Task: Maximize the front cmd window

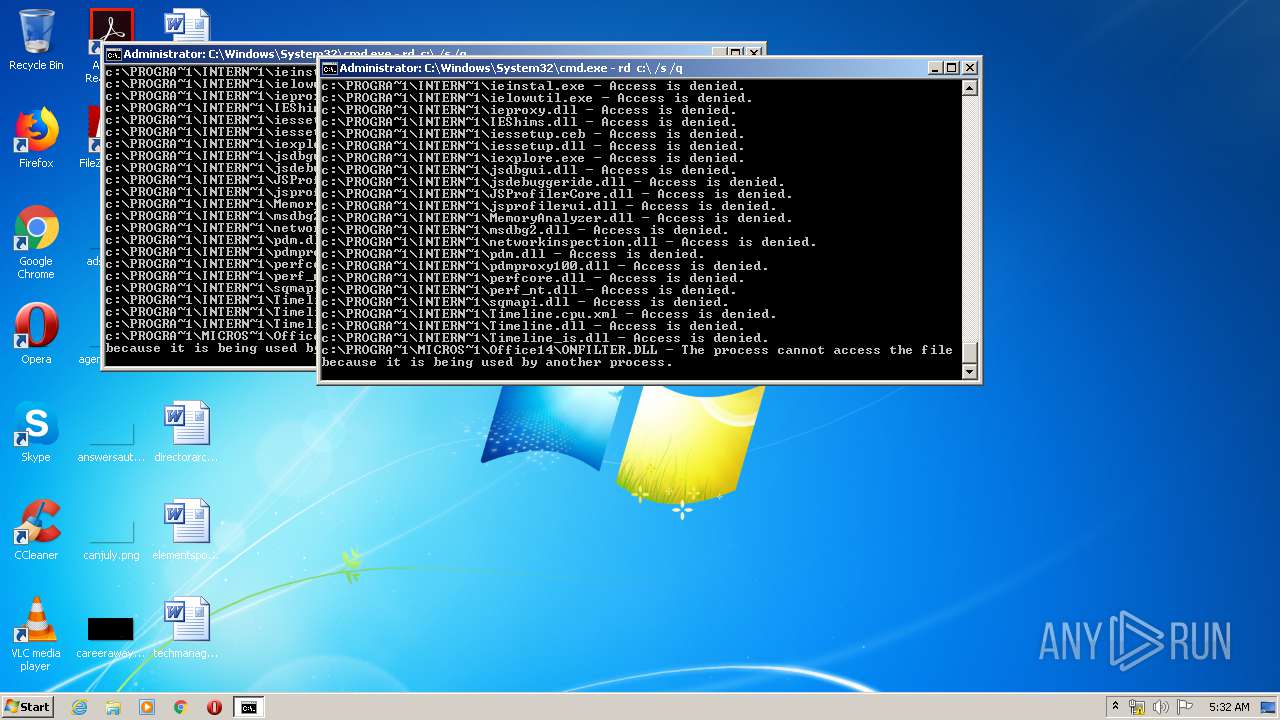Action: [x=952, y=68]
